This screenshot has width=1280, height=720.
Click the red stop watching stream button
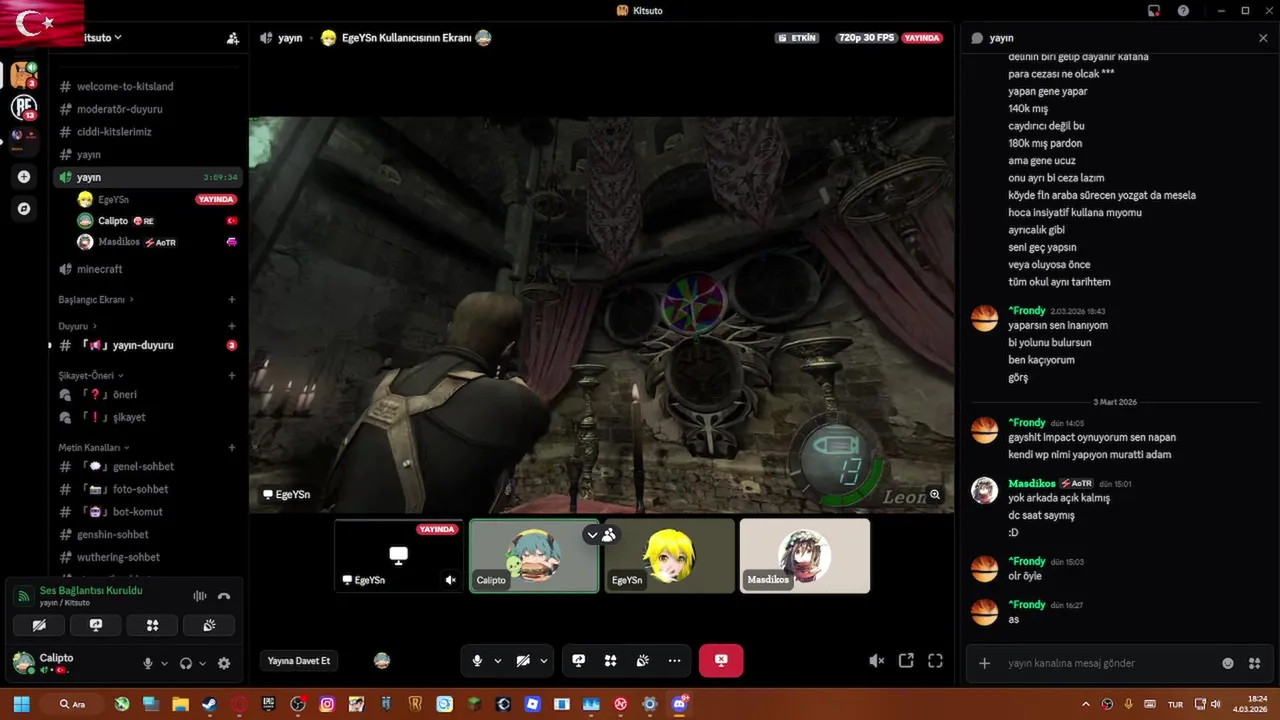[x=721, y=661]
